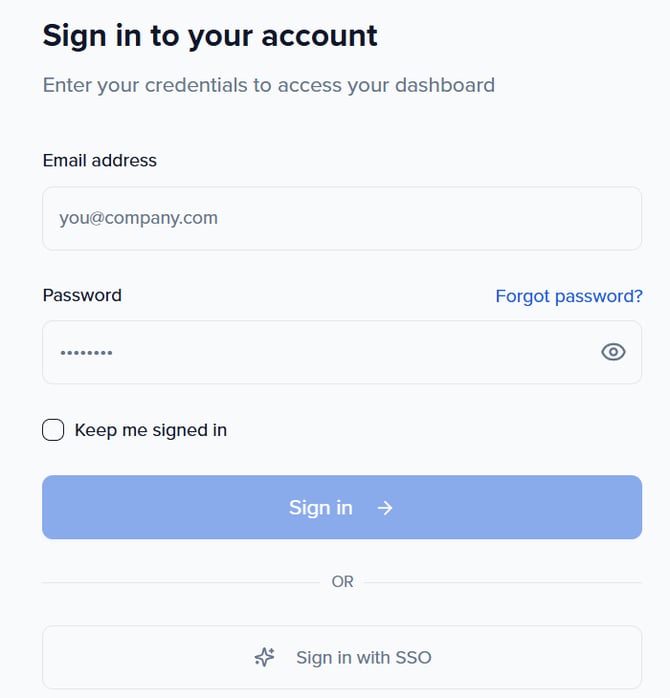Choose Sign in with SSO button

(342, 657)
